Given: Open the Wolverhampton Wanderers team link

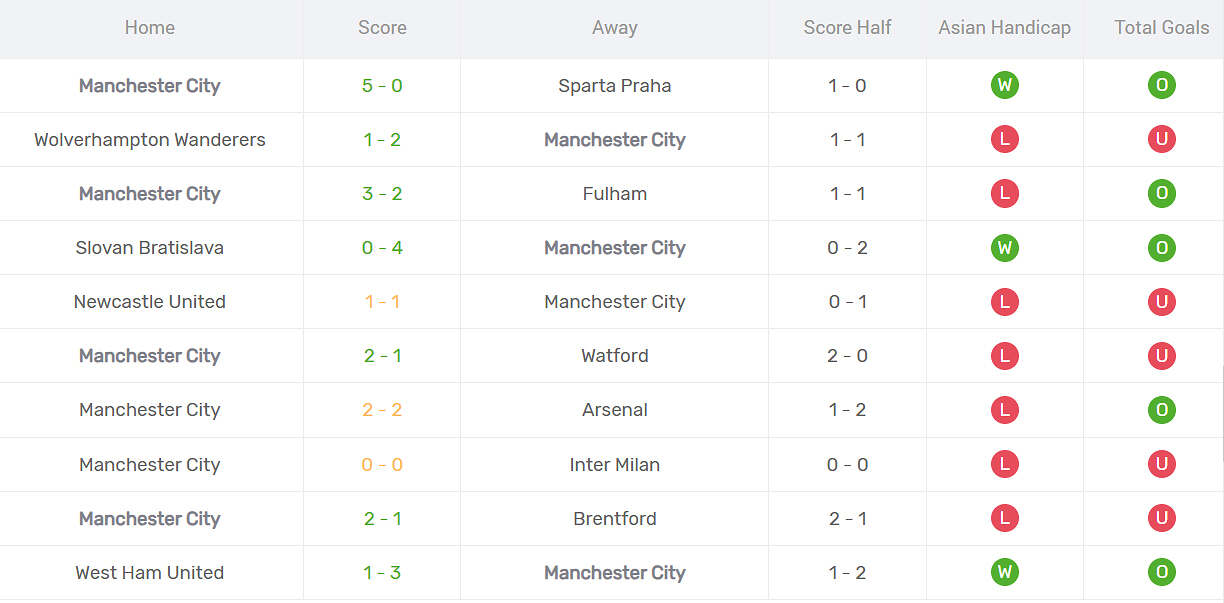Looking at the screenshot, I should pyautogui.click(x=150, y=140).
